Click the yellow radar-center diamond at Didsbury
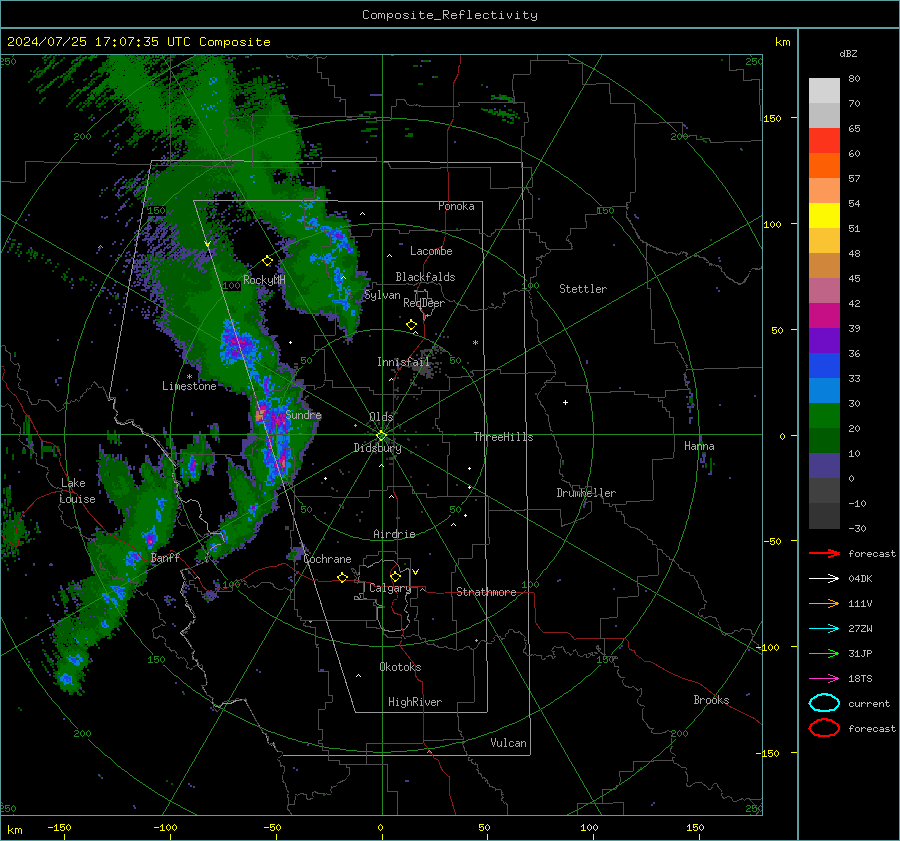This screenshot has width=900, height=841. [381, 436]
